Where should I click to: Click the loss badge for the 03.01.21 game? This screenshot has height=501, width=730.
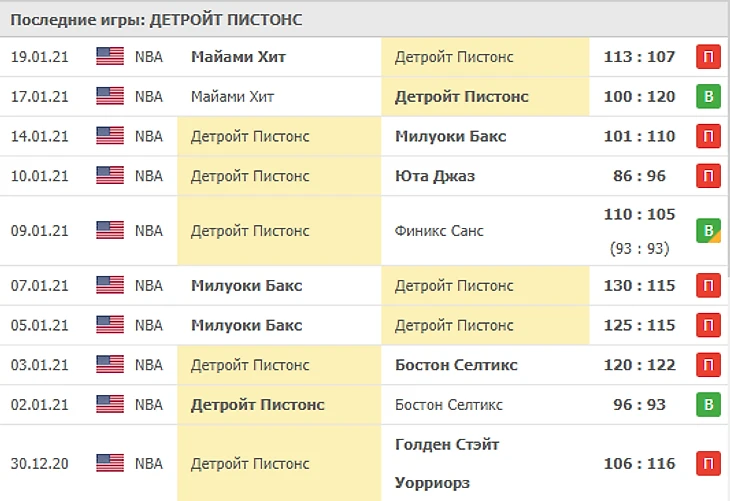(x=708, y=365)
